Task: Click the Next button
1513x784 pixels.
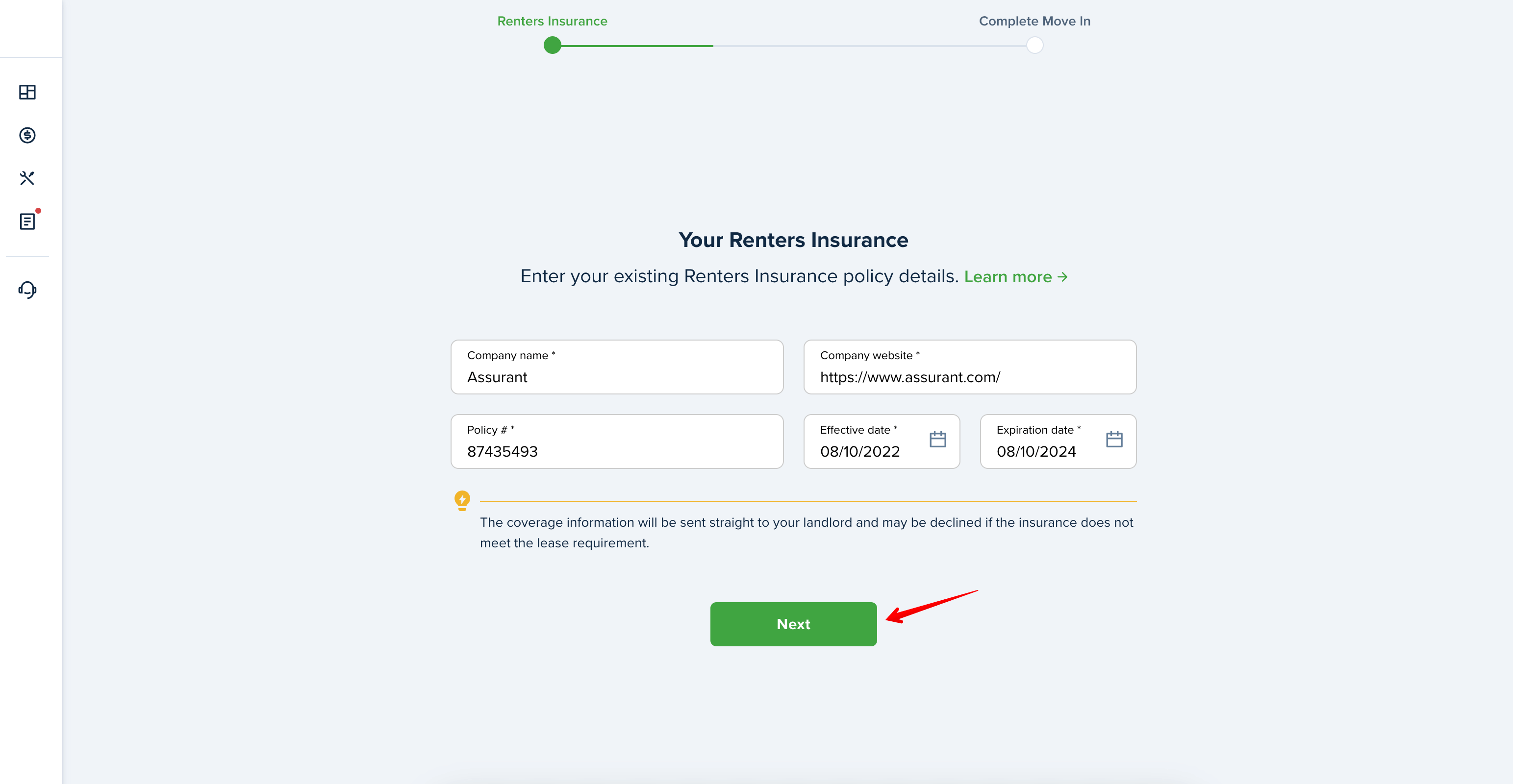Action: [x=793, y=624]
